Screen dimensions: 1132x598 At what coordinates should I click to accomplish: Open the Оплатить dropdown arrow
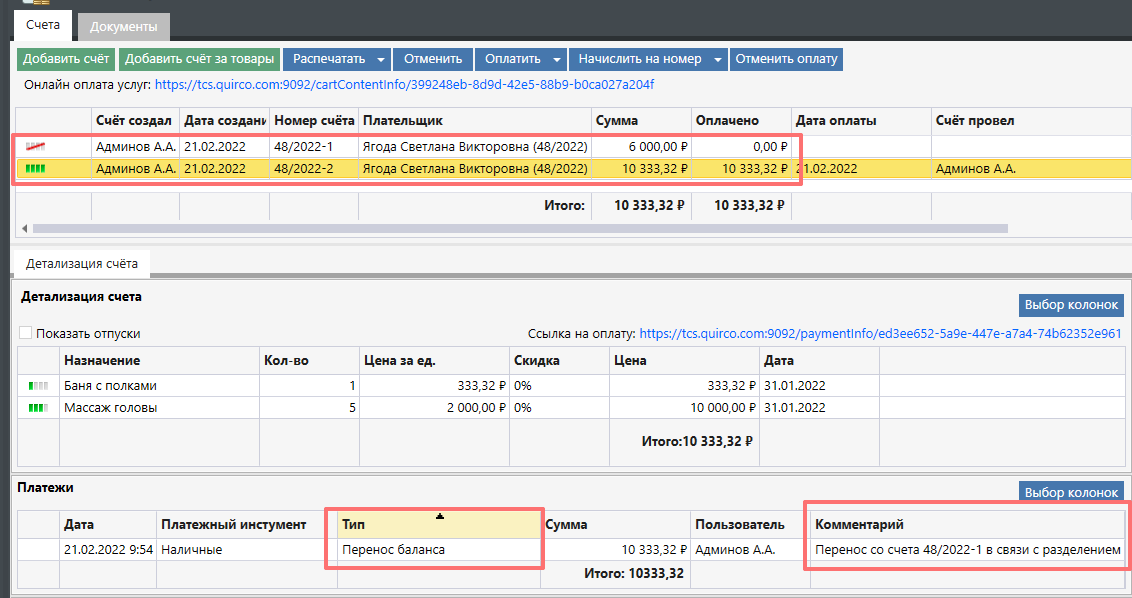tap(557, 59)
